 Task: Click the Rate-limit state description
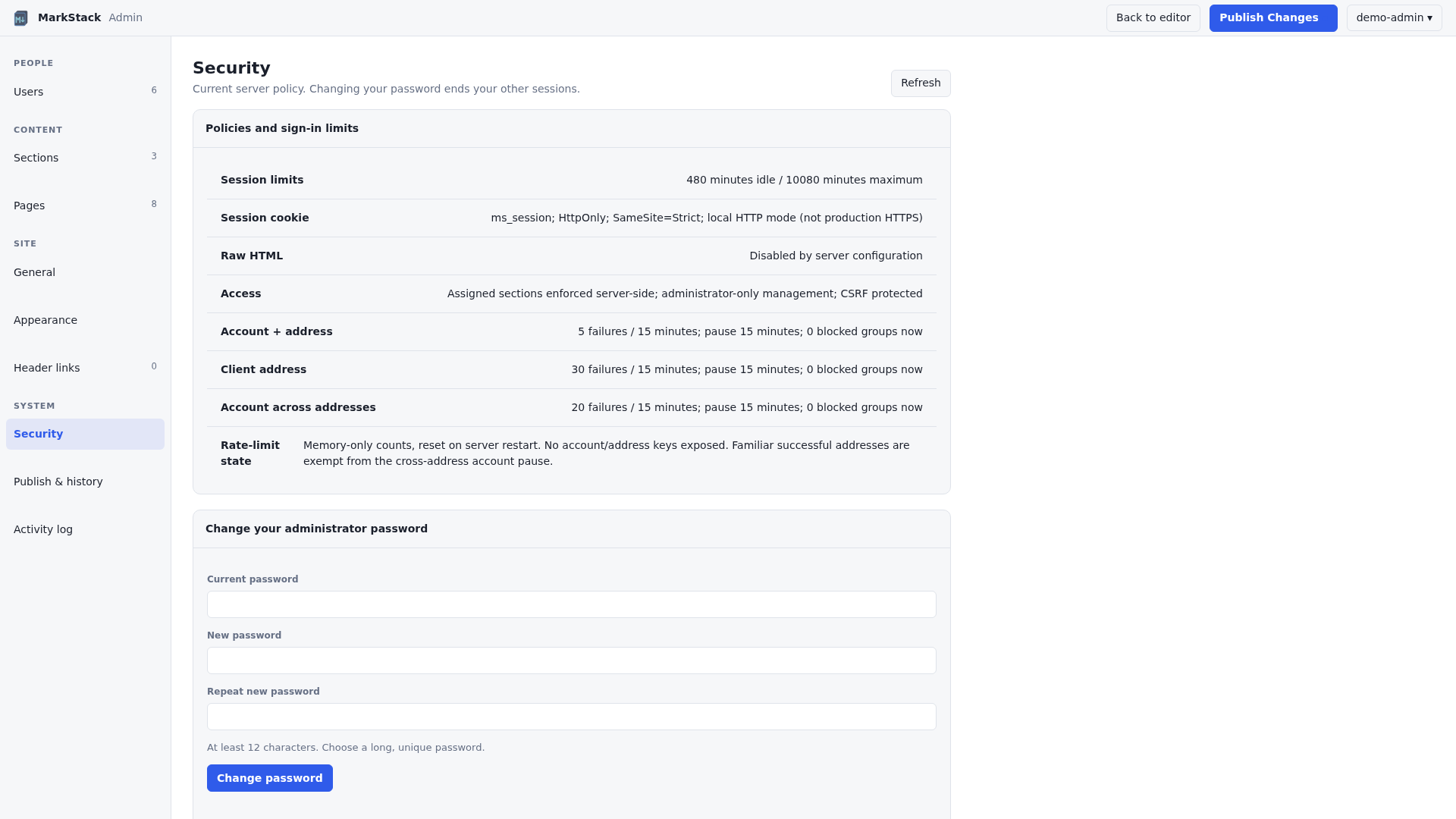(607, 453)
